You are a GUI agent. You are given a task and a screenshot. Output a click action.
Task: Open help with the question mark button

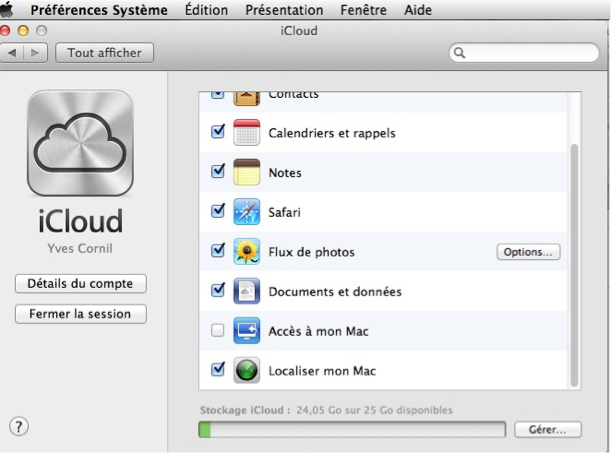coord(19,427)
